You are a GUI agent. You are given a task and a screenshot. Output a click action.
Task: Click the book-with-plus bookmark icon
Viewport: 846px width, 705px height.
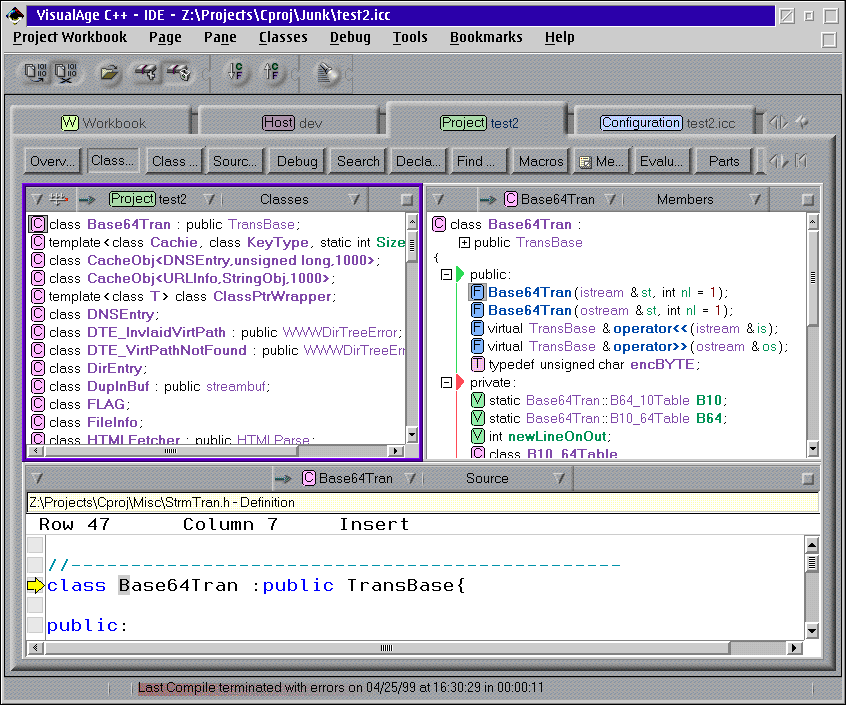(x=146, y=72)
